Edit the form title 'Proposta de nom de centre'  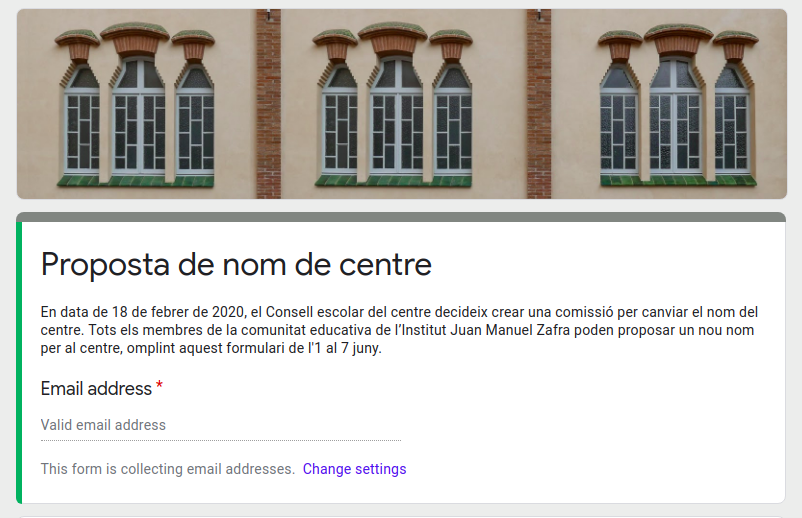(x=236, y=265)
